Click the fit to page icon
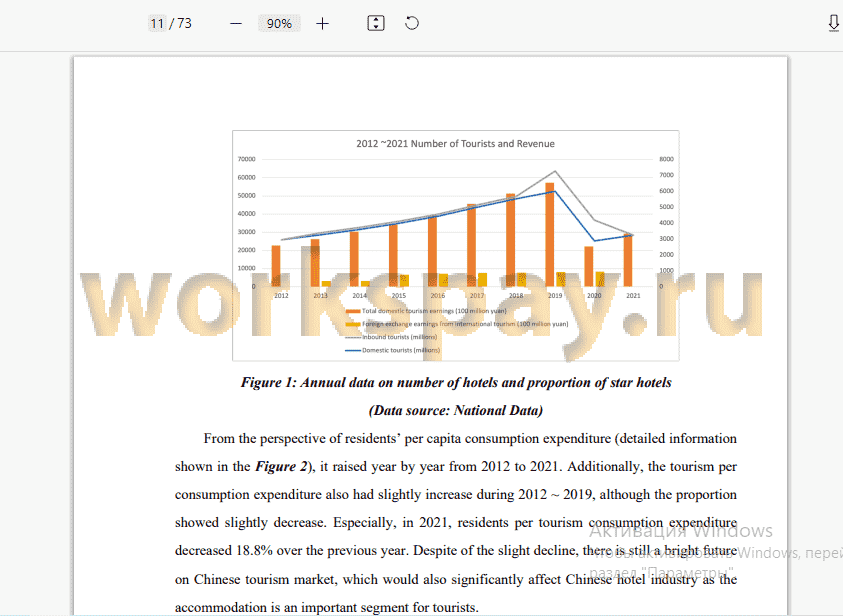 coord(375,23)
